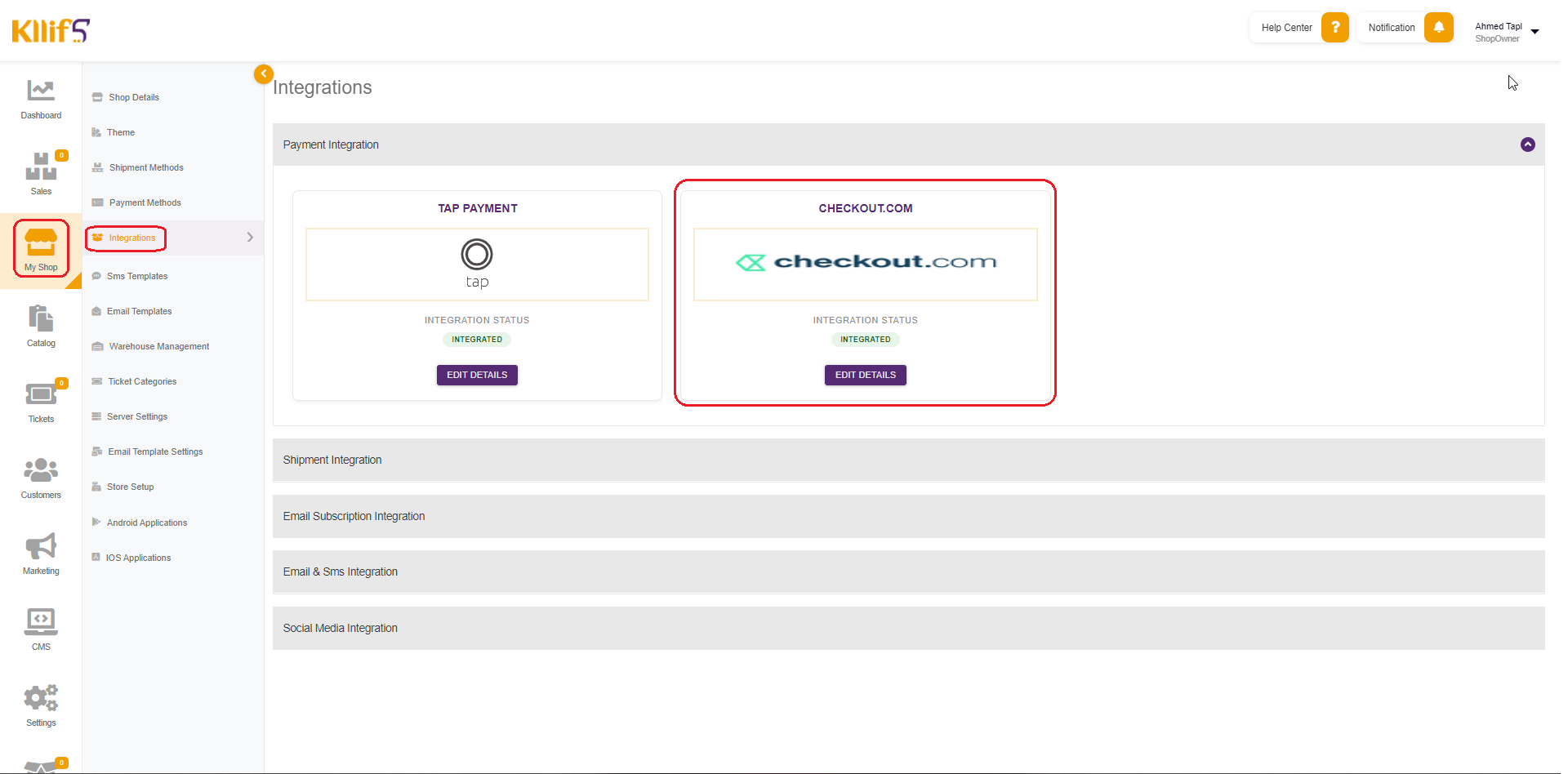Click the Store Setup icon
This screenshot has height=774, width=1568.
tap(96, 487)
